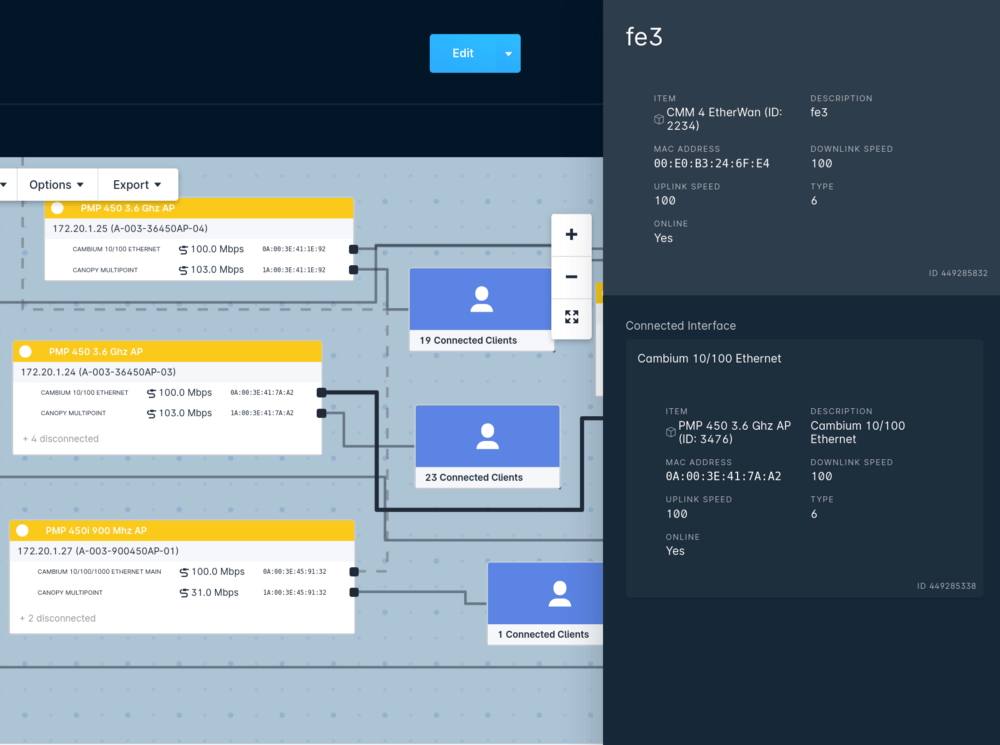Click the zoom in plus icon
The height and width of the screenshot is (745, 1000).
571,234
